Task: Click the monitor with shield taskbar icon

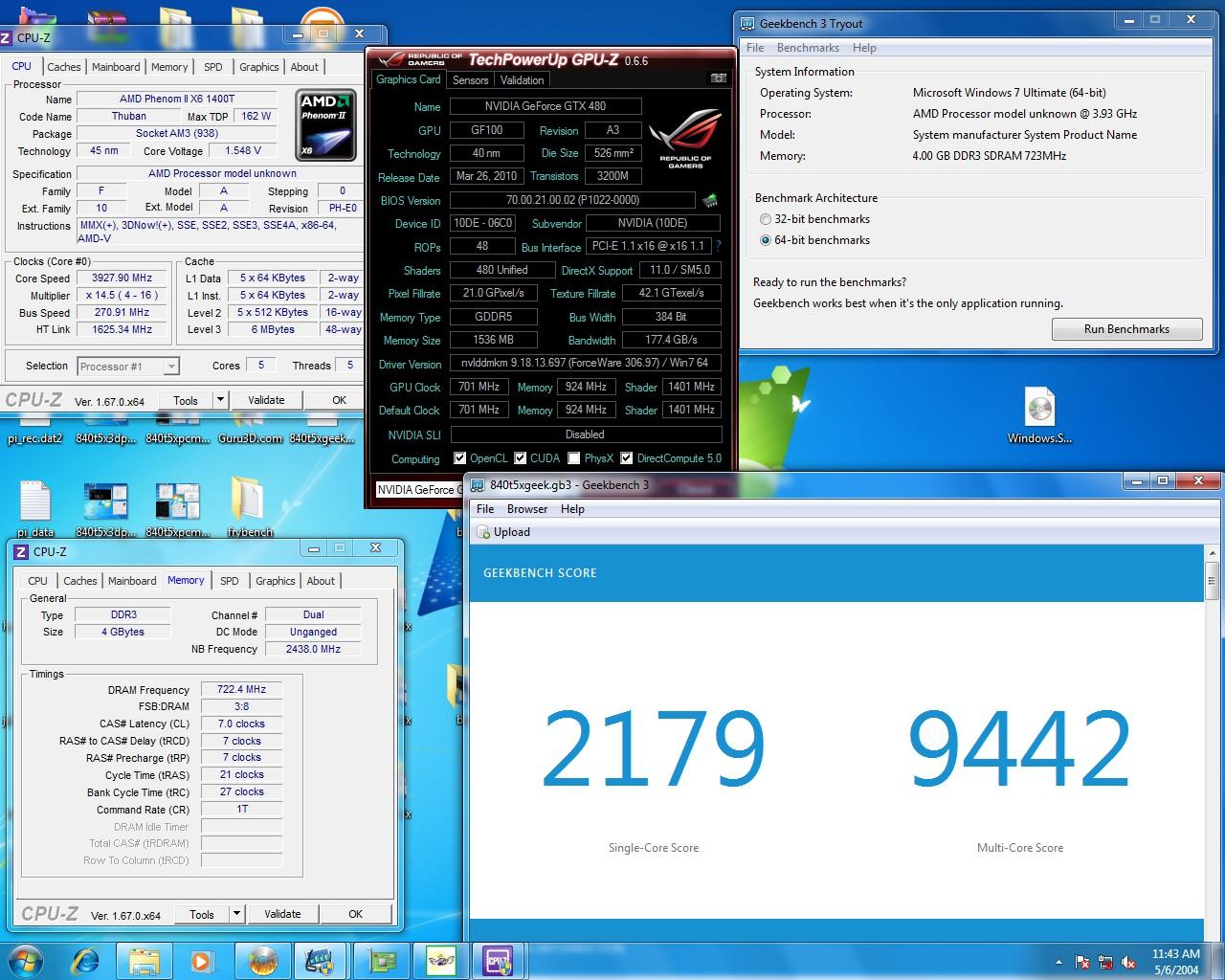Action: point(320,960)
